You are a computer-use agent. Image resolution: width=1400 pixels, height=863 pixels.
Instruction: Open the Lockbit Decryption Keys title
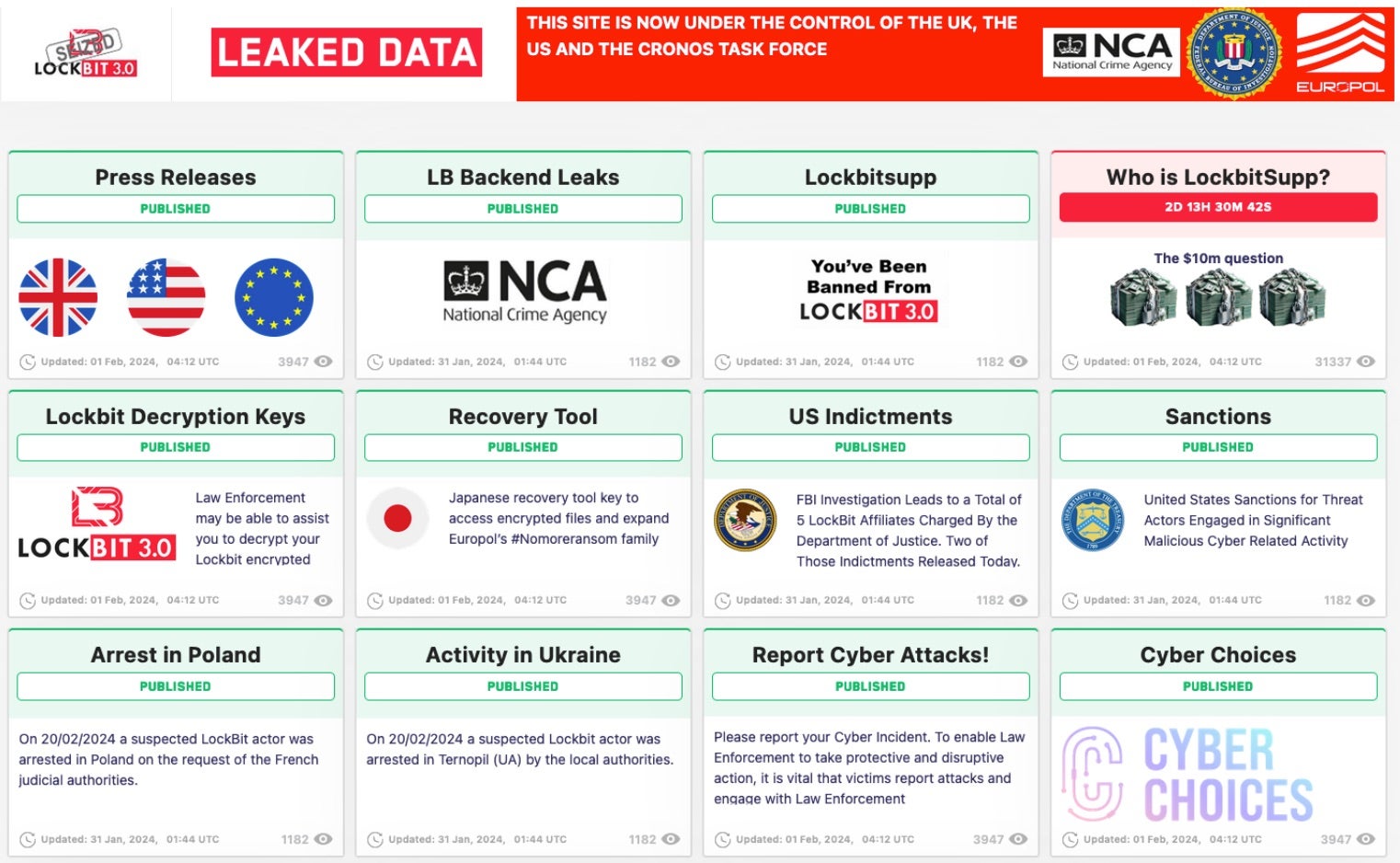pyautogui.click(x=176, y=417)
